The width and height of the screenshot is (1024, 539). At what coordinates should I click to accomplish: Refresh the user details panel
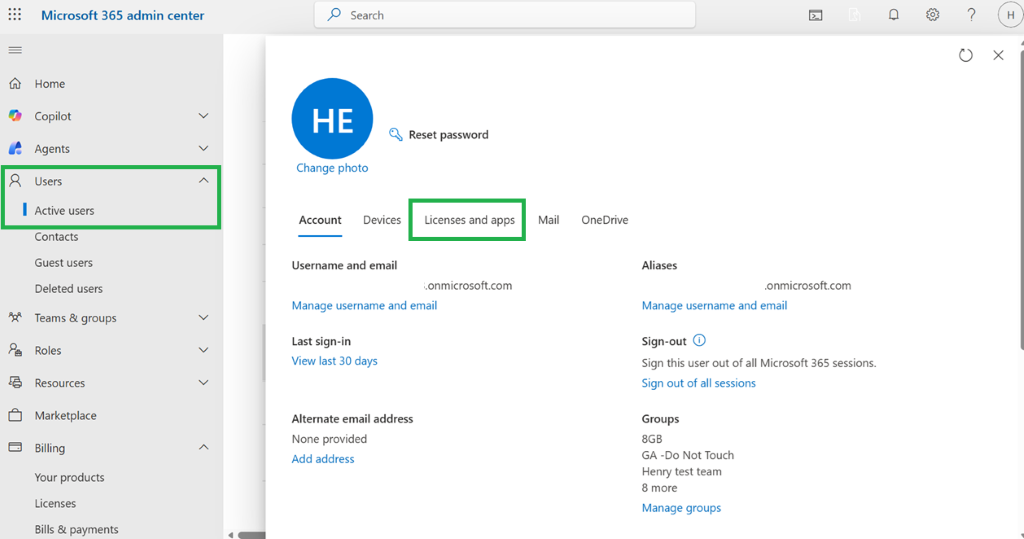(965, 56)
